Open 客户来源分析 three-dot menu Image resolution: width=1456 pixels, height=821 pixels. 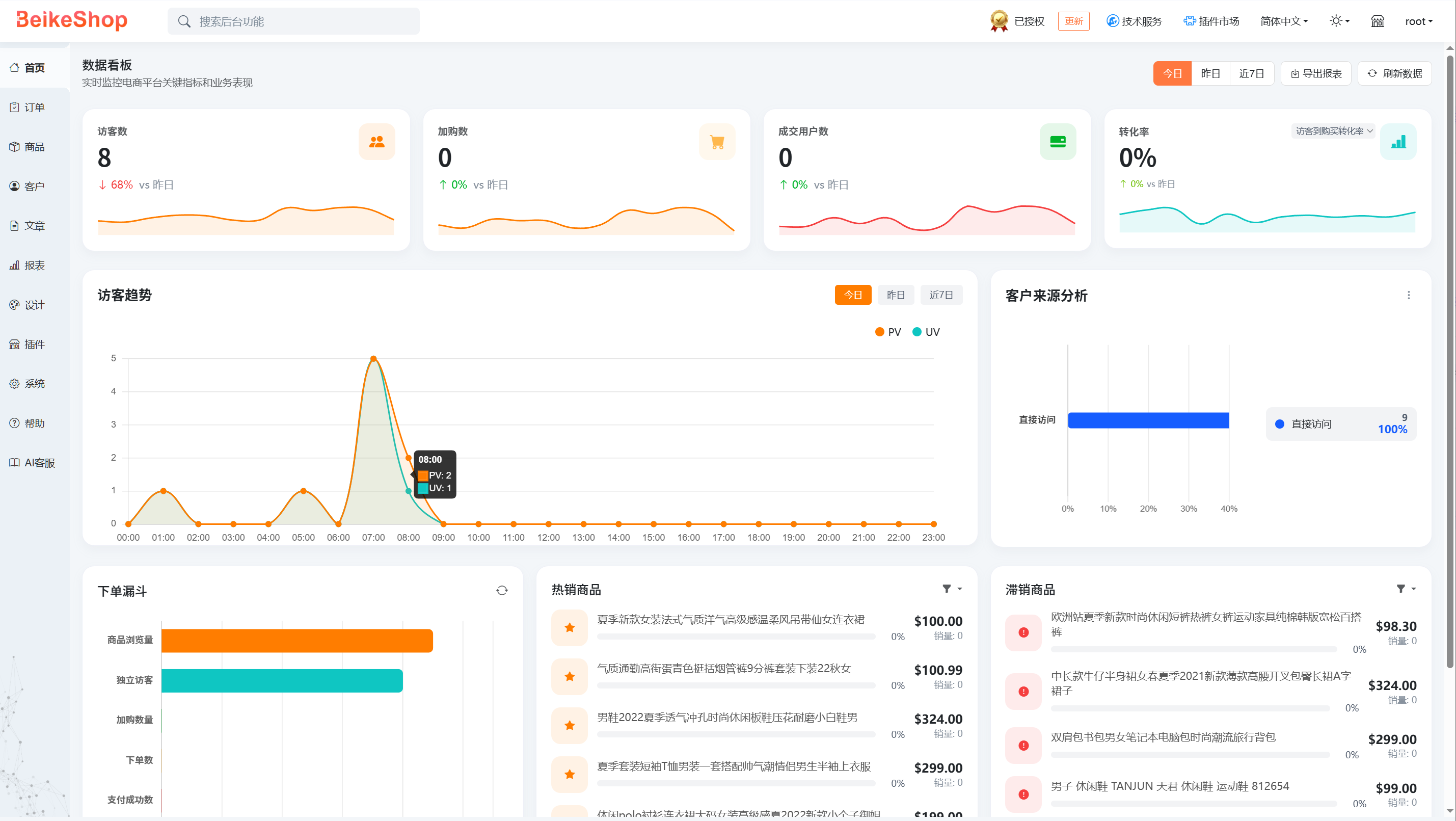(1409, 295)
